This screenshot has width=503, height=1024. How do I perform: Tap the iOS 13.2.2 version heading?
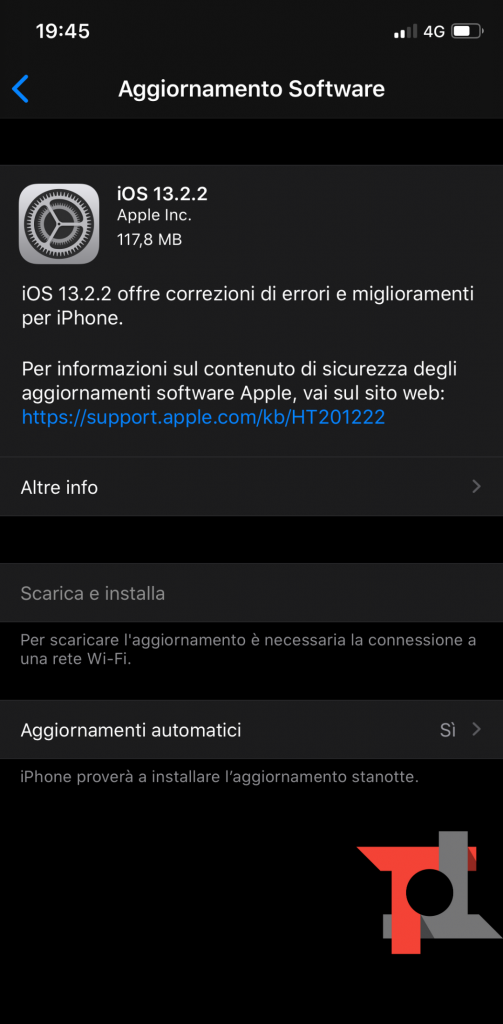pos(162,193)
